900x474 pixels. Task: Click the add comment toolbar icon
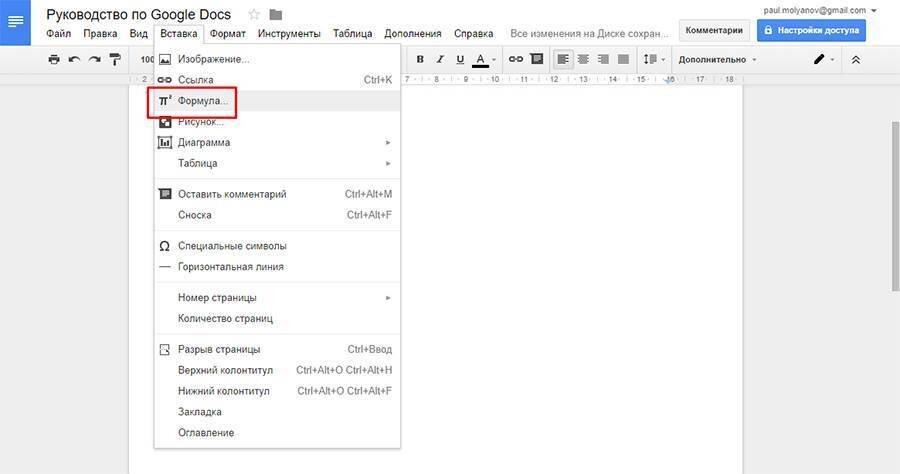tap(537, 59)
